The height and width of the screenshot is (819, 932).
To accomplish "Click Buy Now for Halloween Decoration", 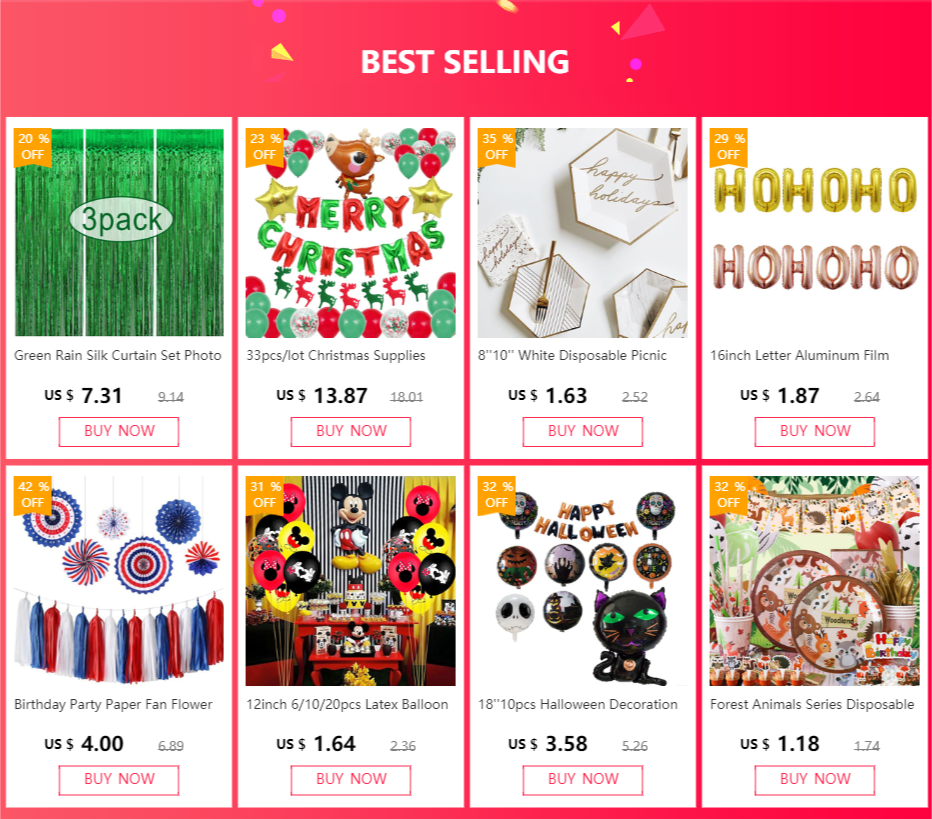I will point(582,780).
